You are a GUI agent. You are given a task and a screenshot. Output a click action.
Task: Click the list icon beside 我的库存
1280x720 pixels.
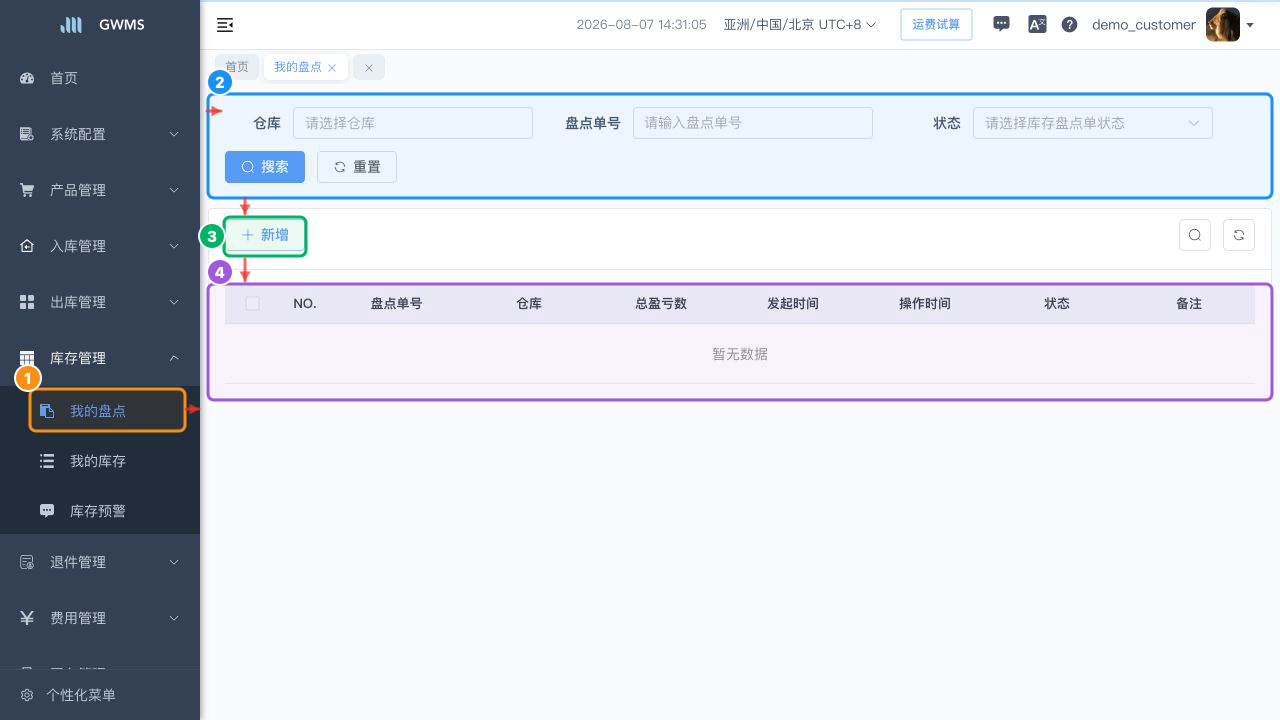[47, 461]
